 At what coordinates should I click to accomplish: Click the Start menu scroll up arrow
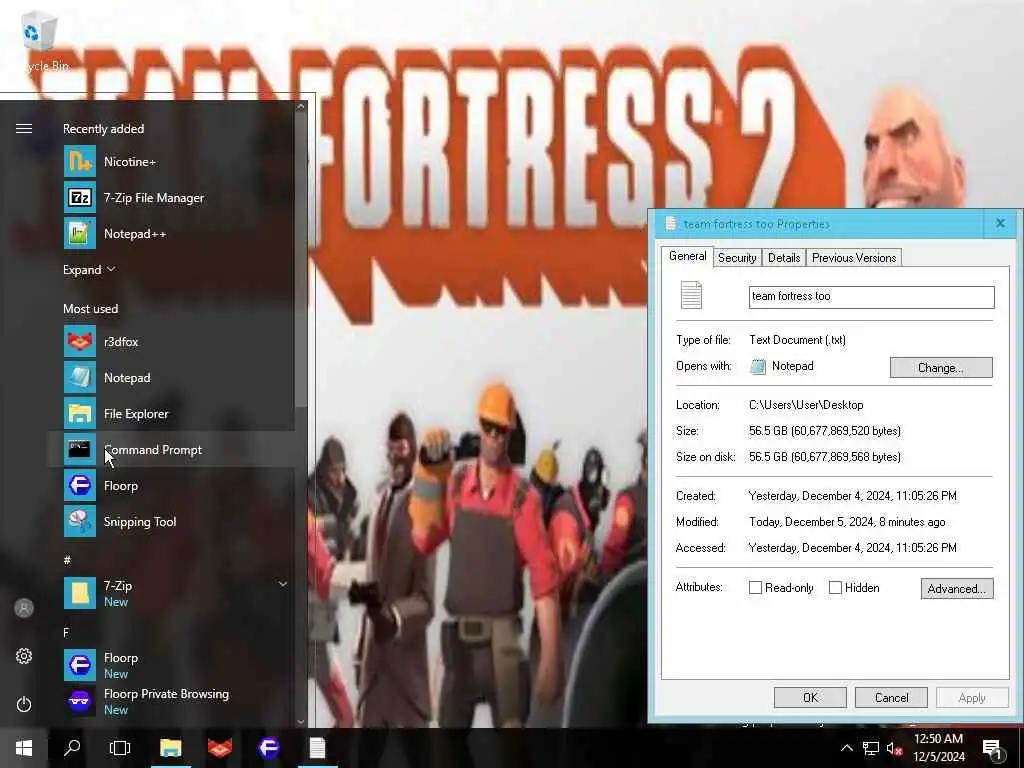click(300, 106)
